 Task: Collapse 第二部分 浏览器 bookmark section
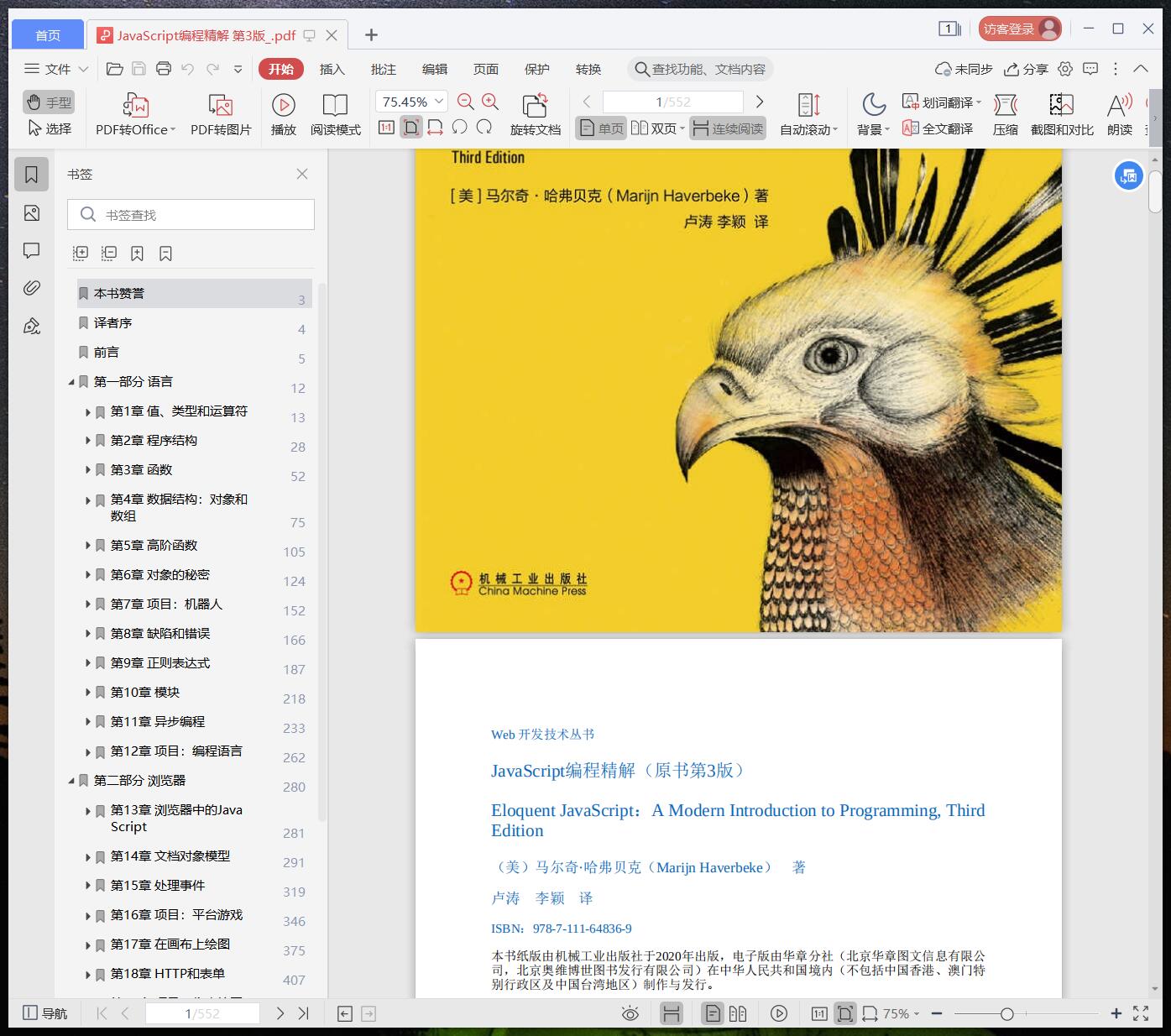tap(71, 781)
